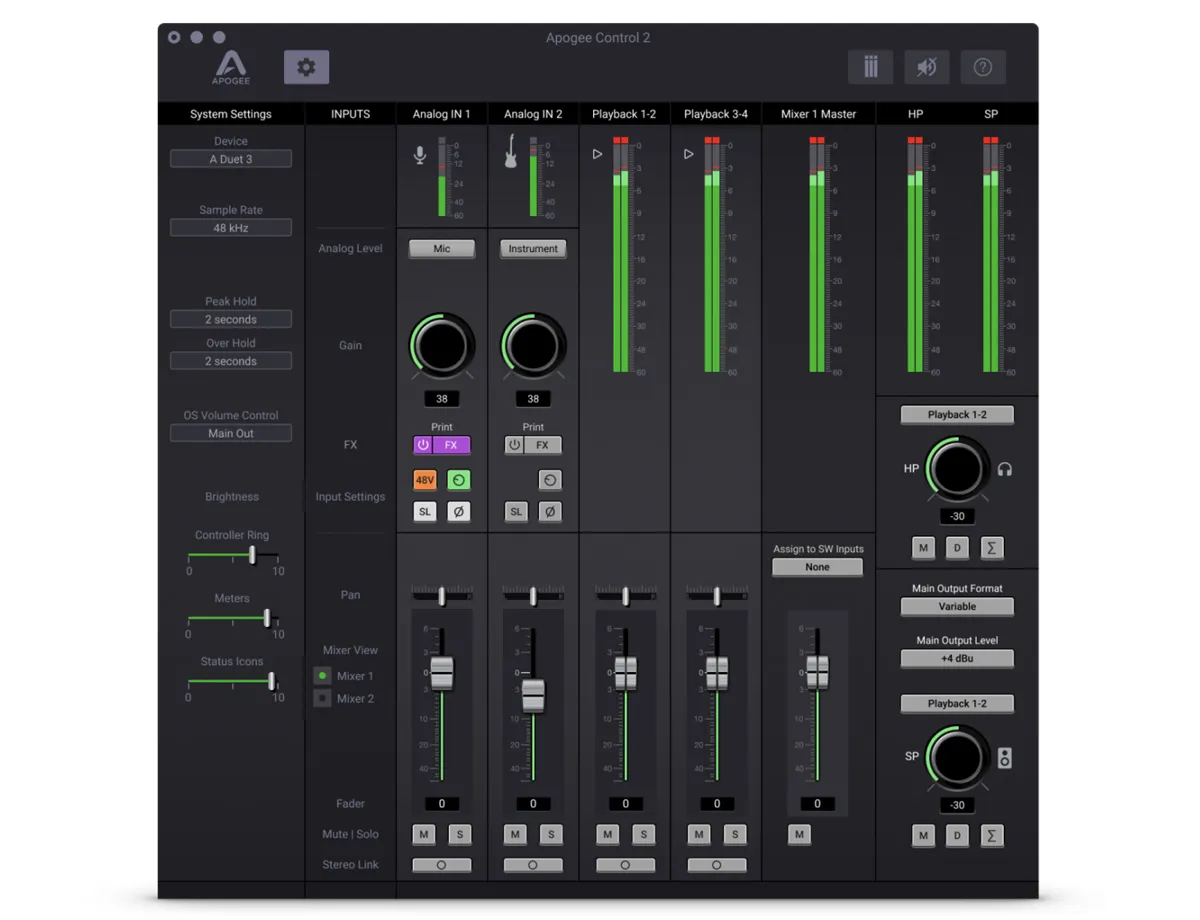Open help with the question mark icon
This screenshot has width=1200, height=920.
coord(983,67)
